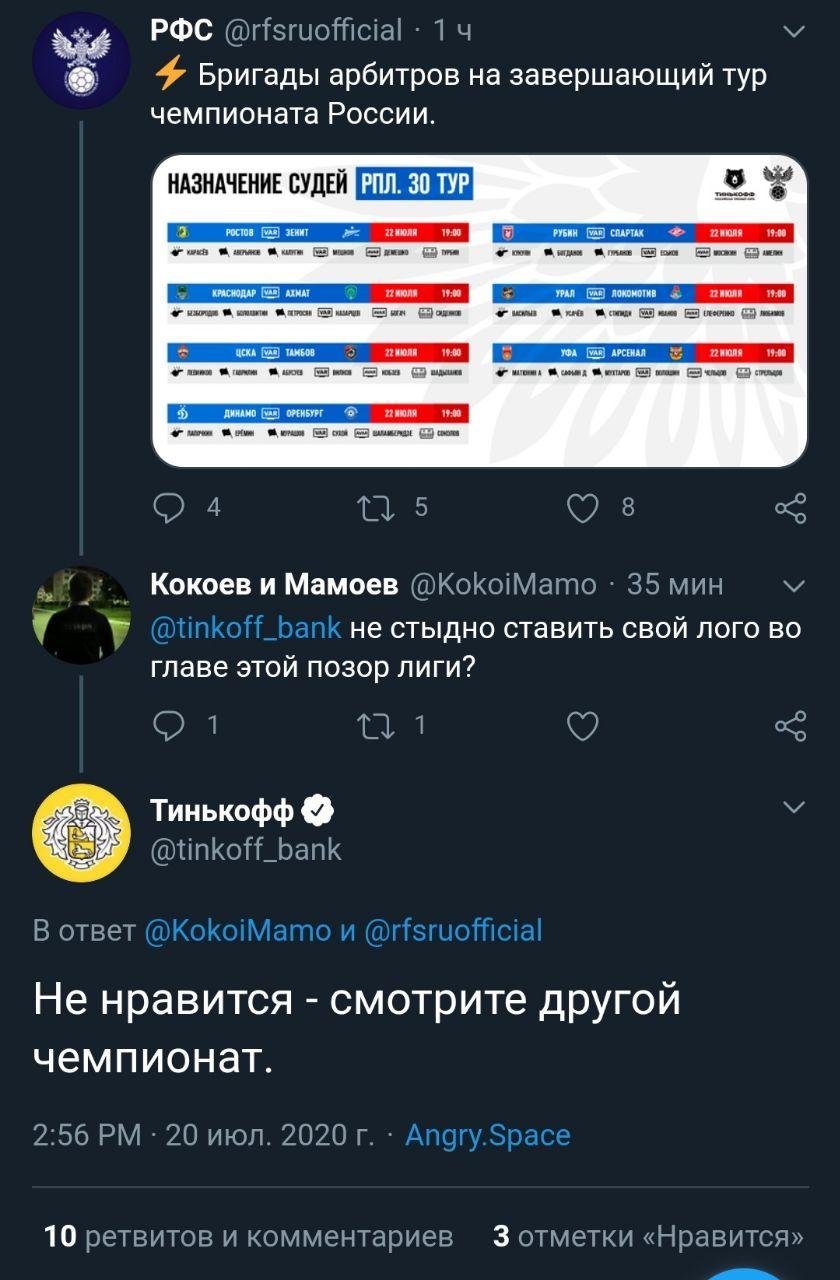Image resolution: width=840 pixels, height=1280 pixels.
Task: Share the РФС tweet
Action: point(790,508)
